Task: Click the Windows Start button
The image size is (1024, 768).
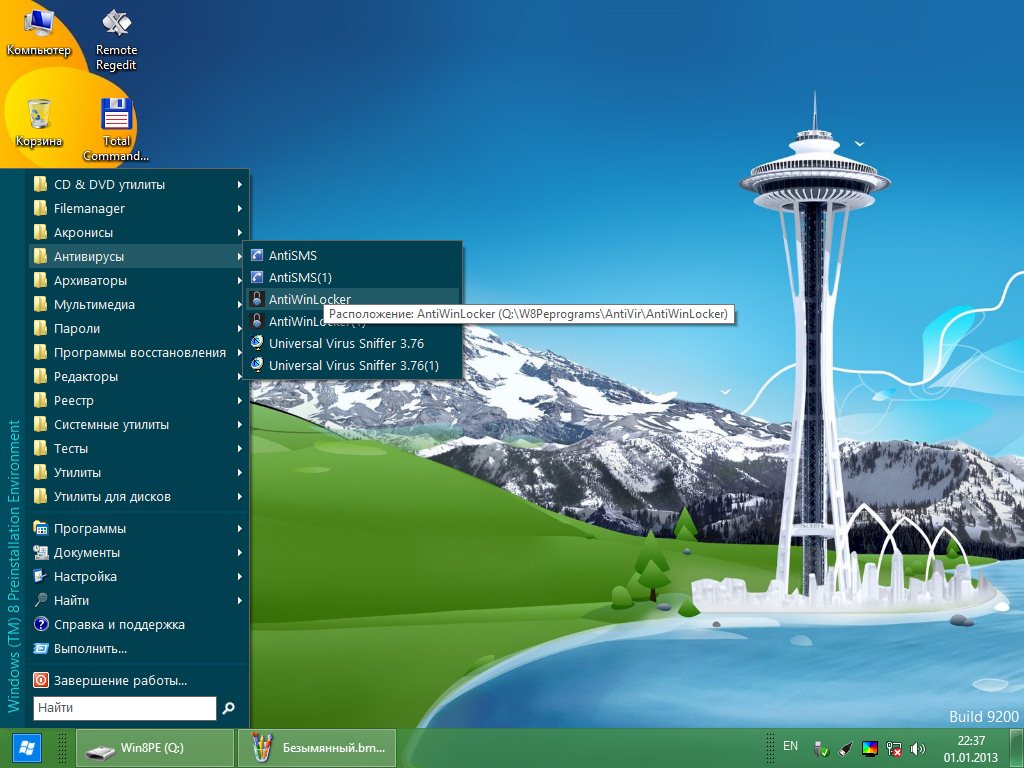Action: coord(26,748)
